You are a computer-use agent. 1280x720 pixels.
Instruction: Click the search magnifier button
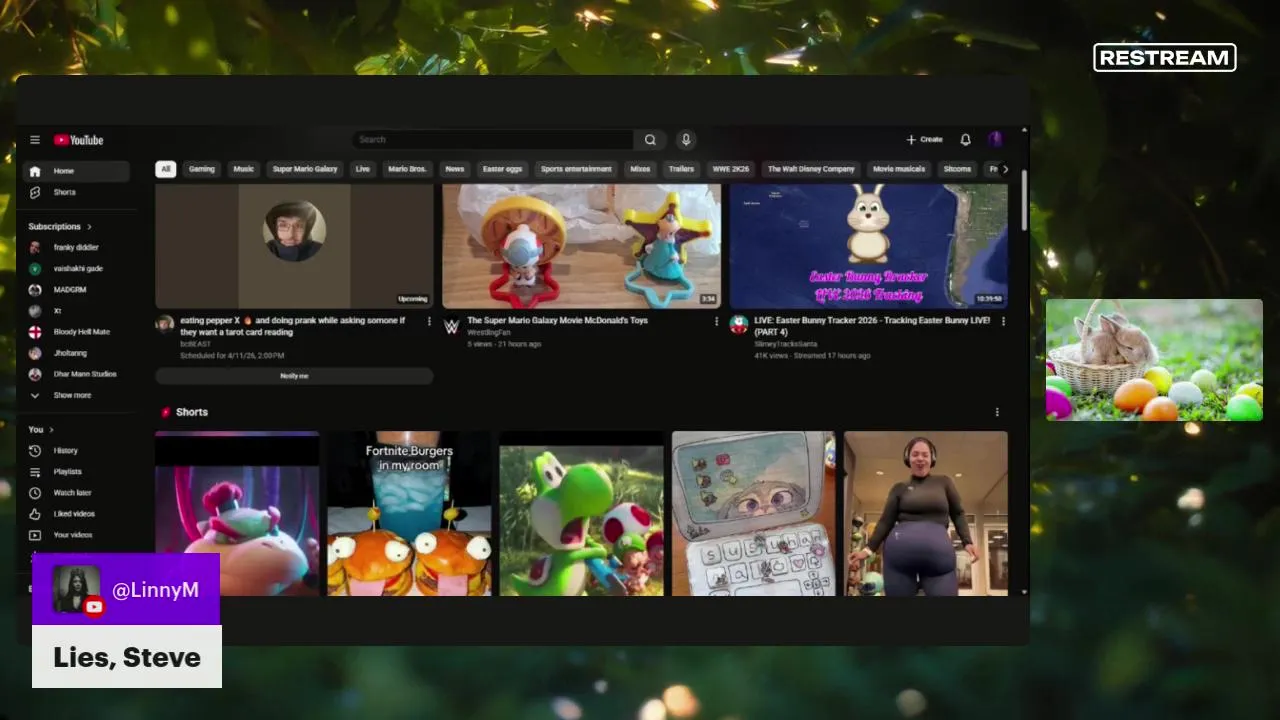pos(650,140)
